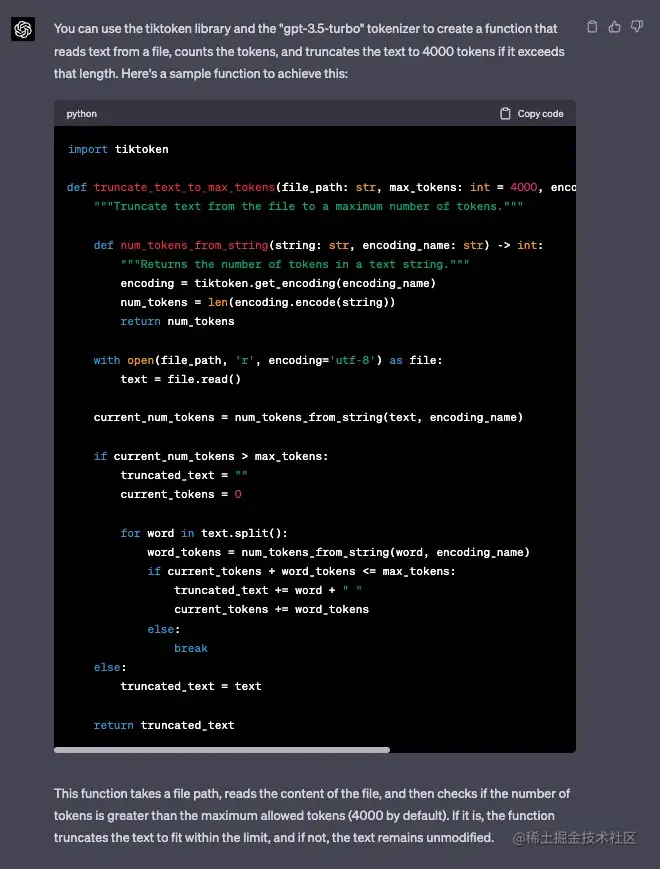Click the 'text = file.read()' line
The width and height of the screenshot is (660, 869).
pos(181,379)
